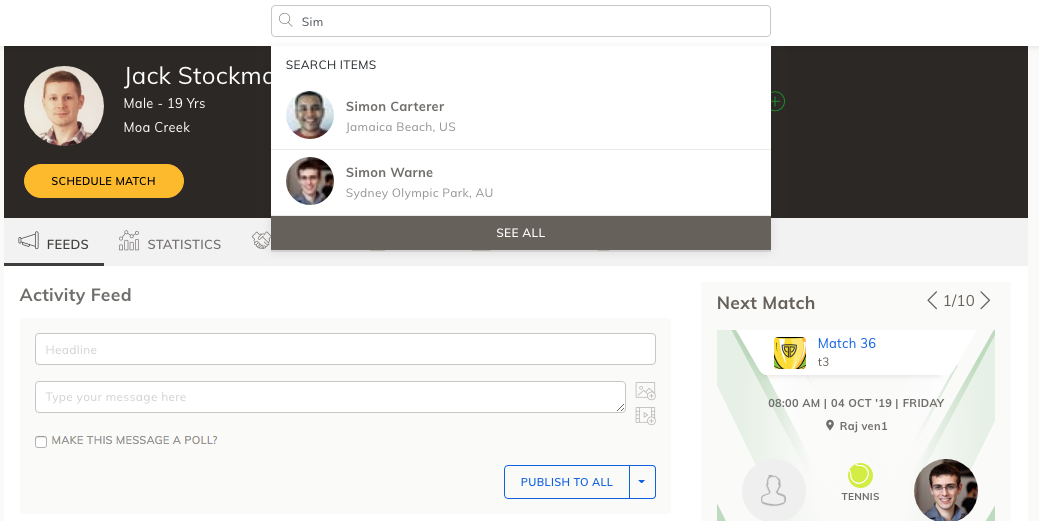
Task: Click the tournament trophy icon for Match 36
Action: [x=790, y=353]
